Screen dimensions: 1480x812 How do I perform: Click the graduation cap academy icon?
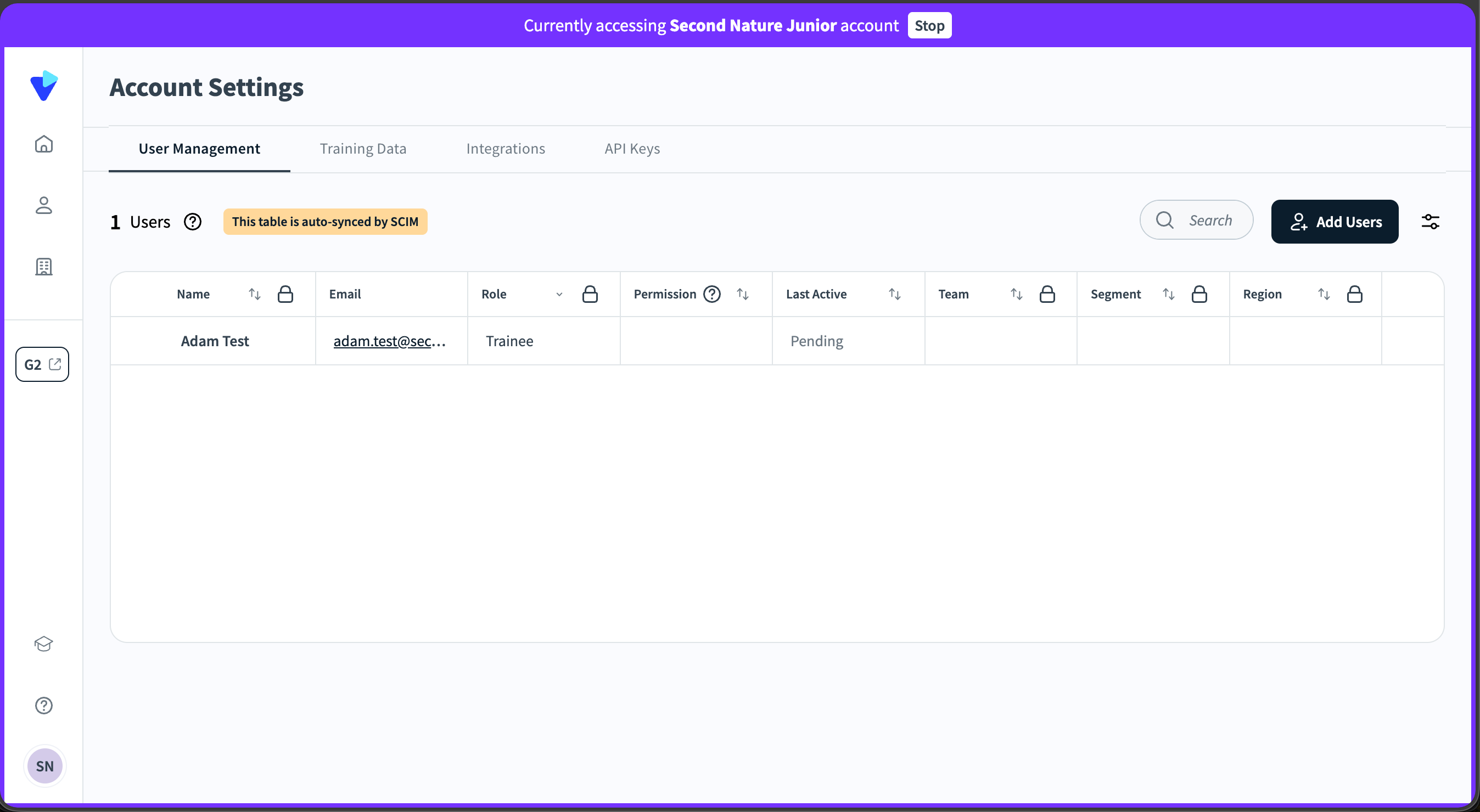point(44,644)
